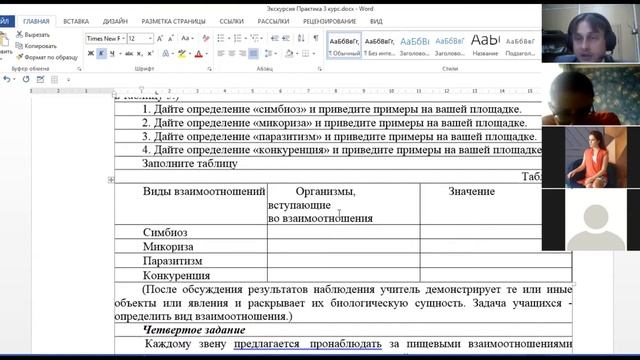Screen dimensions: 640x360
Task: Click the Paste clipboard icon
Action: pyautogui.click(x=4, y=40)
